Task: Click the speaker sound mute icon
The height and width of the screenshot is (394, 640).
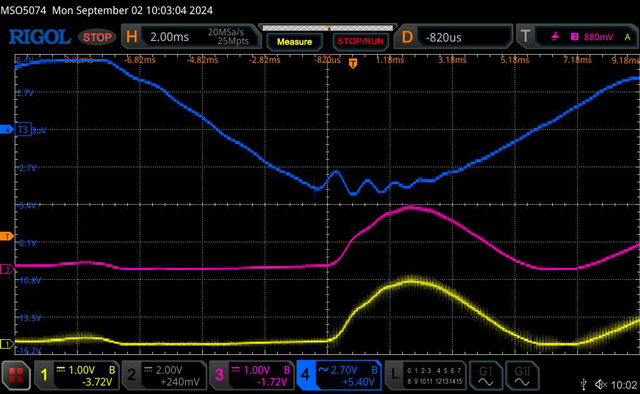Action: (601, 384)
